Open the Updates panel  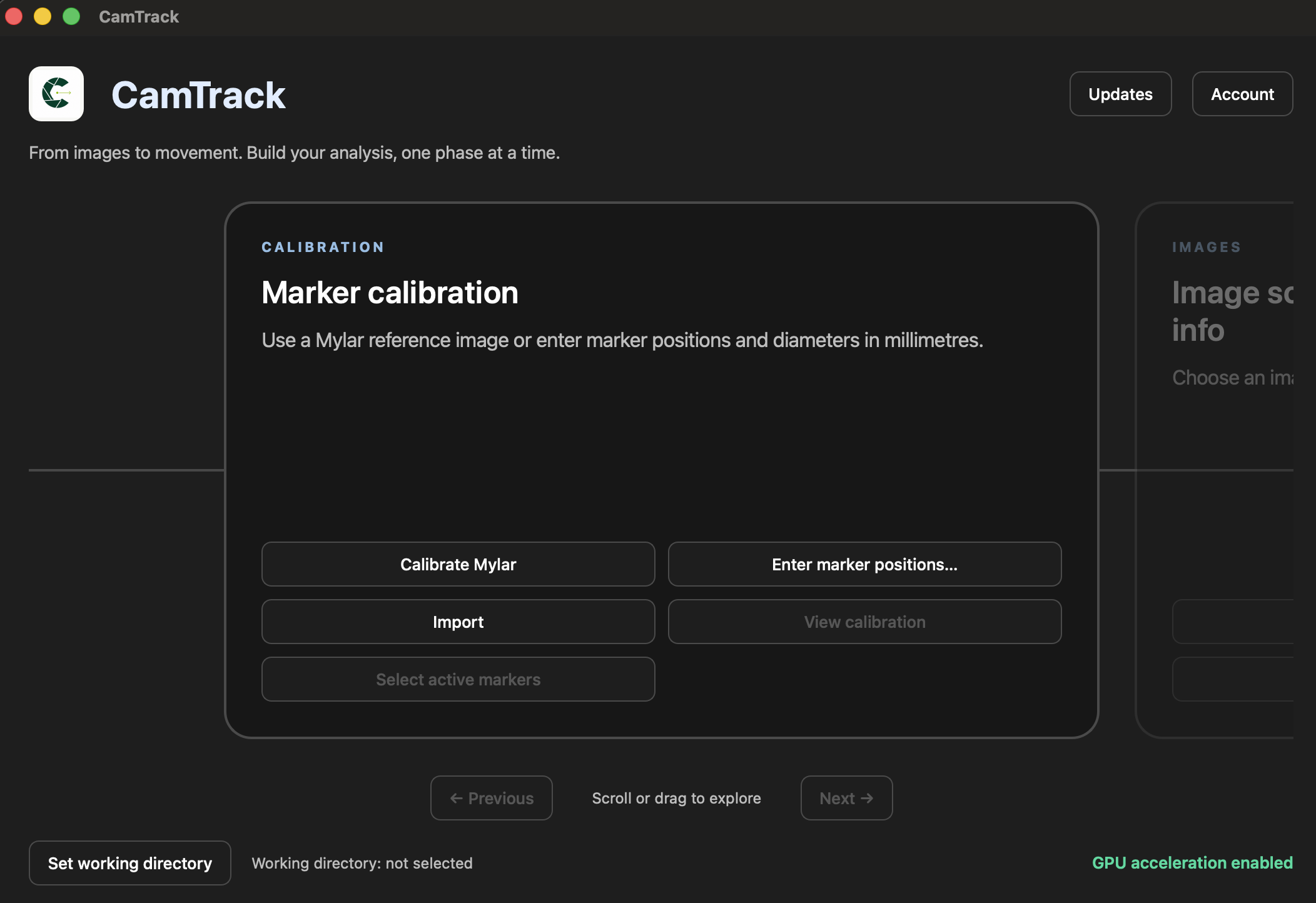click(1120, 94)
